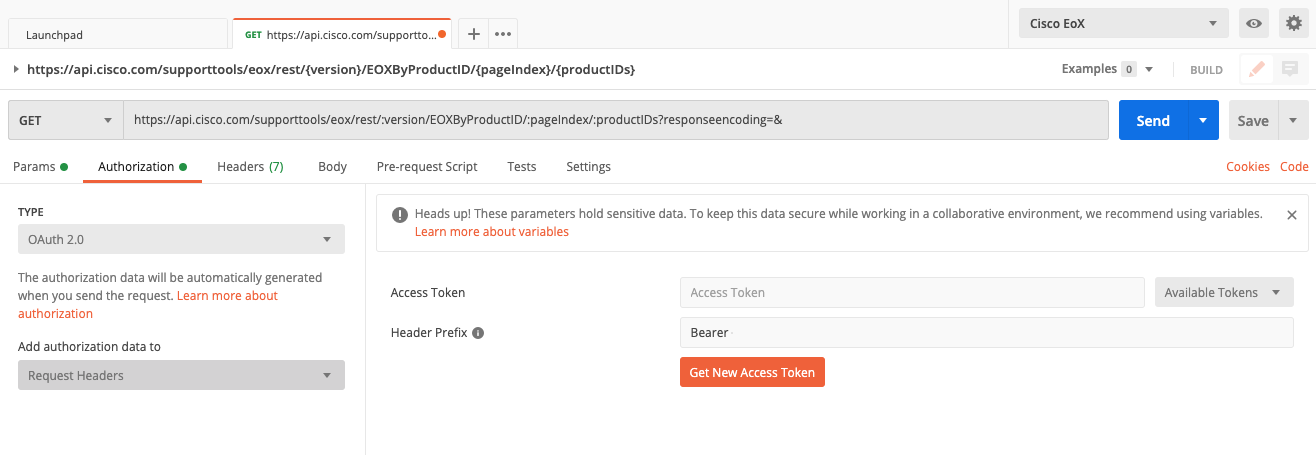
Task: Open the Cookies link
Action: point(1248,167)
